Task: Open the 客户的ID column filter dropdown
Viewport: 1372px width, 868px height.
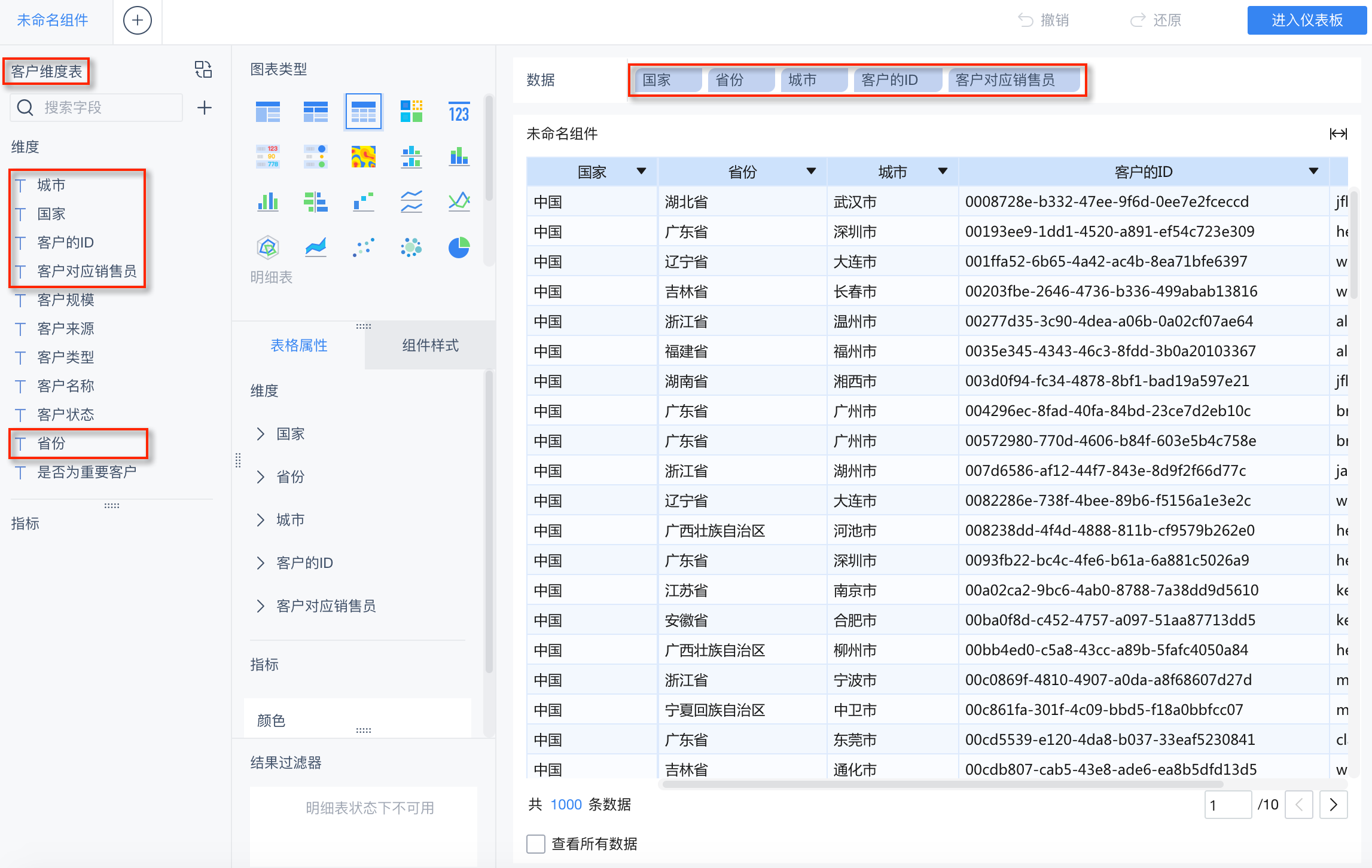Action: [1313, 172]
